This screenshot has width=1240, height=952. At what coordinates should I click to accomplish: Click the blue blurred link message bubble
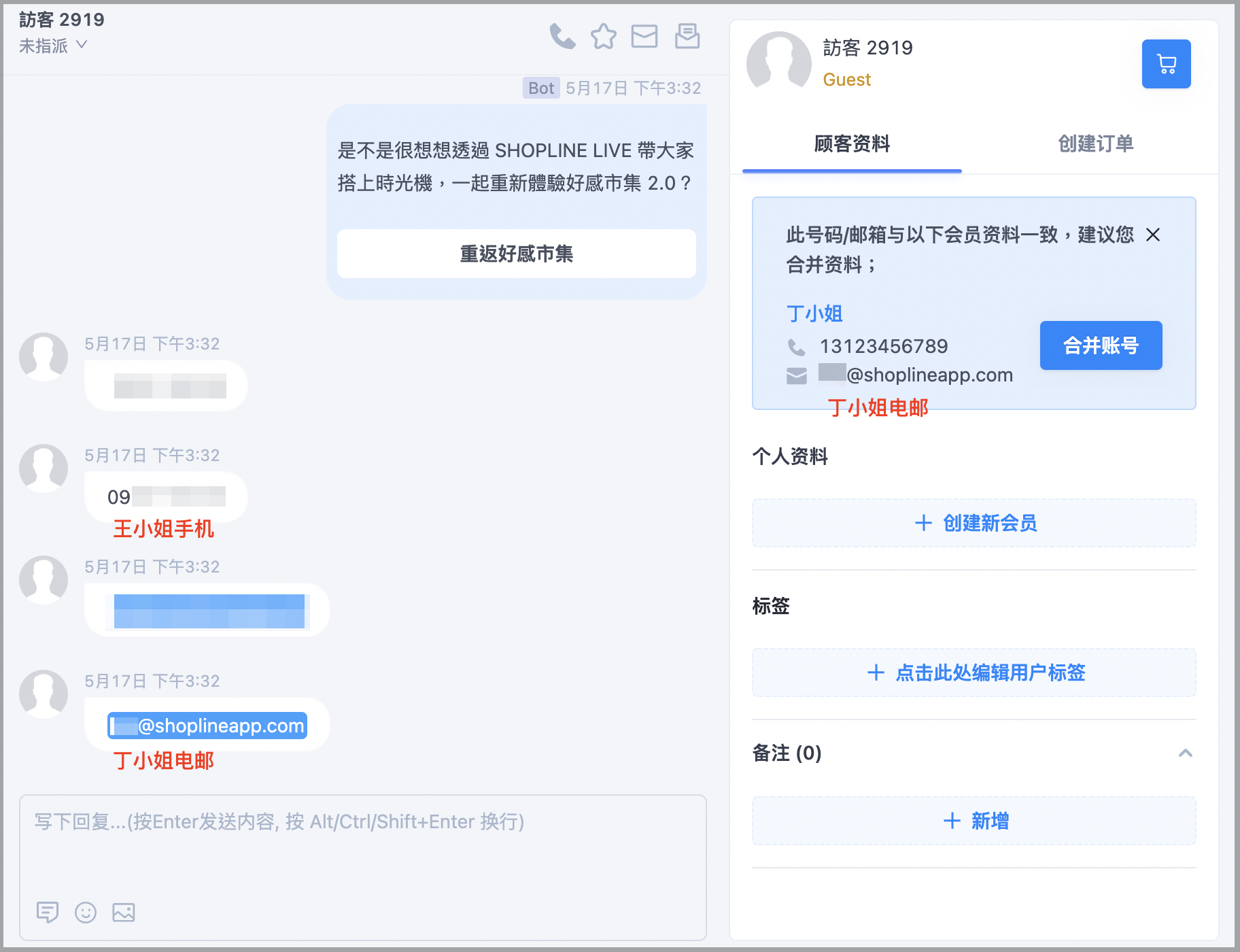click(x=207, y=610)
